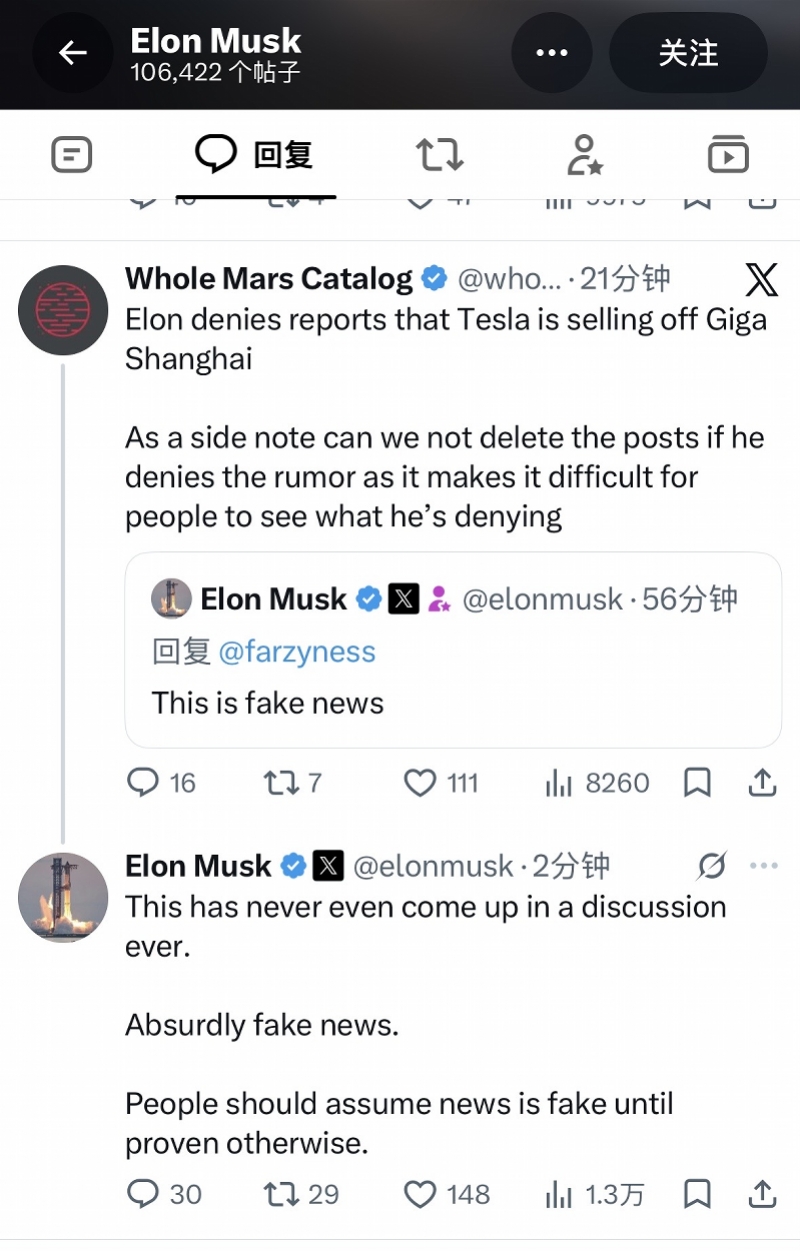Open three-dot menu on Elon Musk's reply

click(763, 866)
